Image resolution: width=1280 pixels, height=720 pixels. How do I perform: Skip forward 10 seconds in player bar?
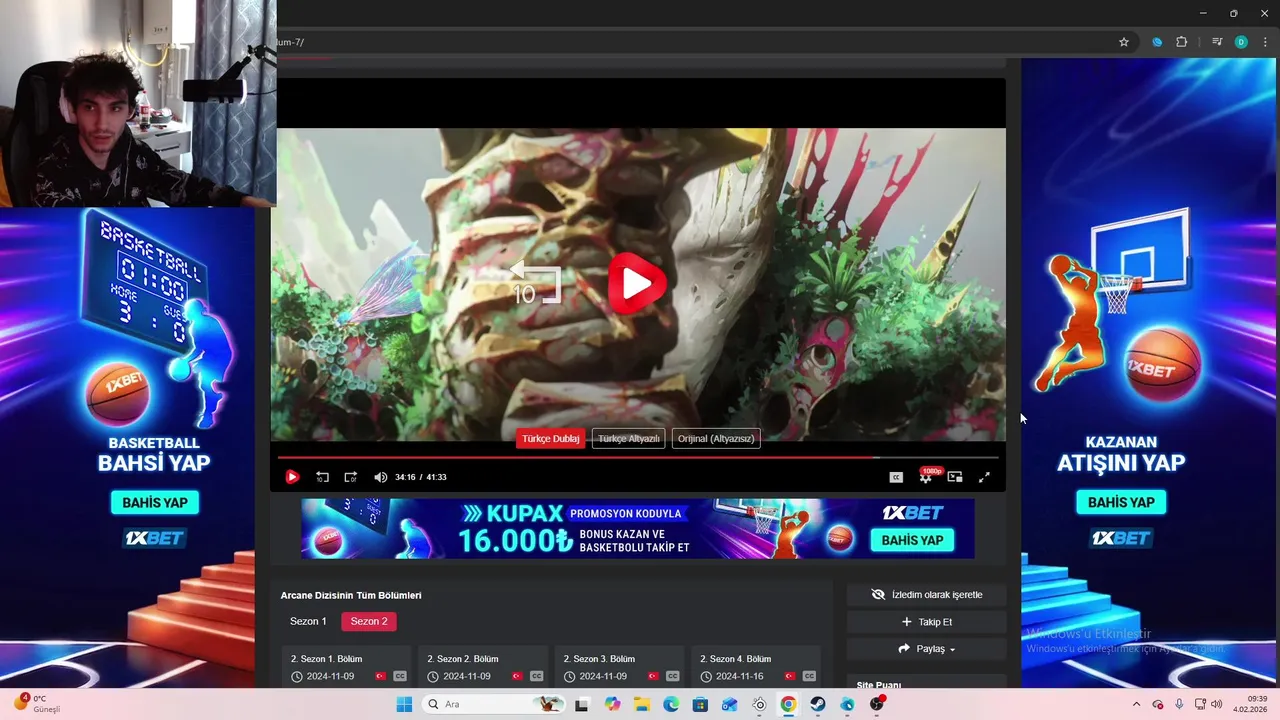pos(350,477)
